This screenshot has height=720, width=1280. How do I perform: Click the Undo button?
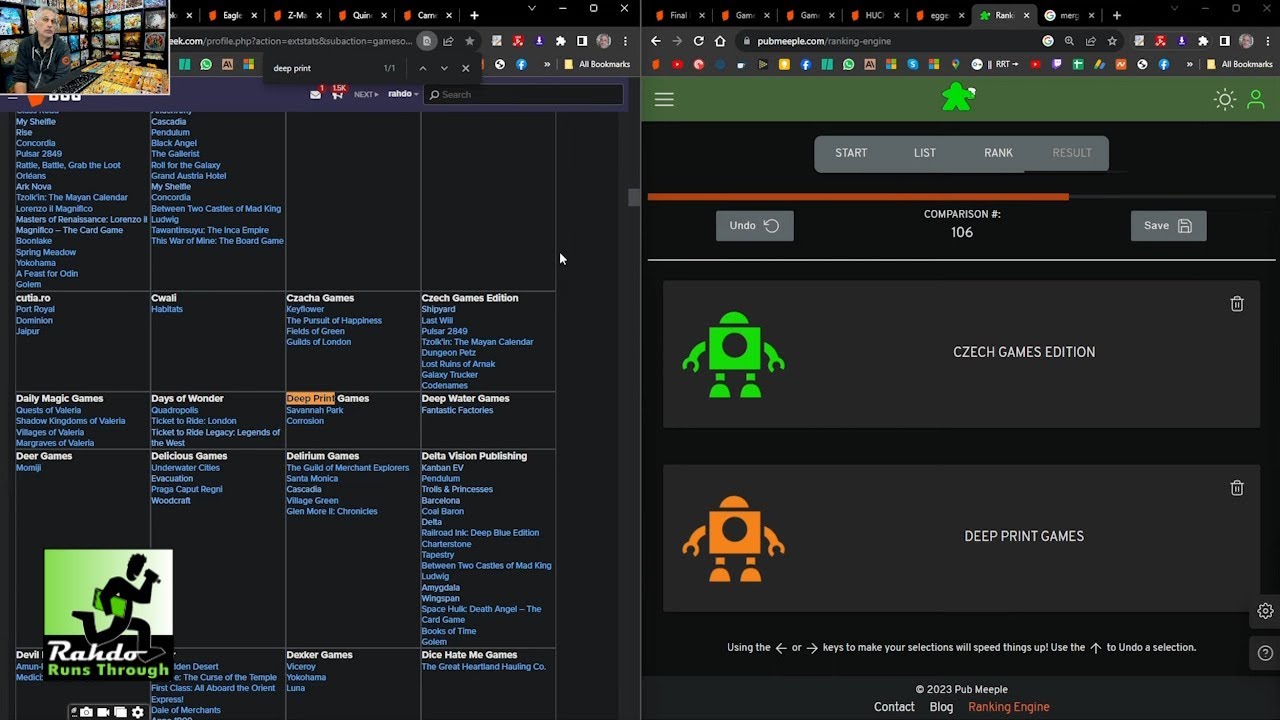[x=755, y=226]
